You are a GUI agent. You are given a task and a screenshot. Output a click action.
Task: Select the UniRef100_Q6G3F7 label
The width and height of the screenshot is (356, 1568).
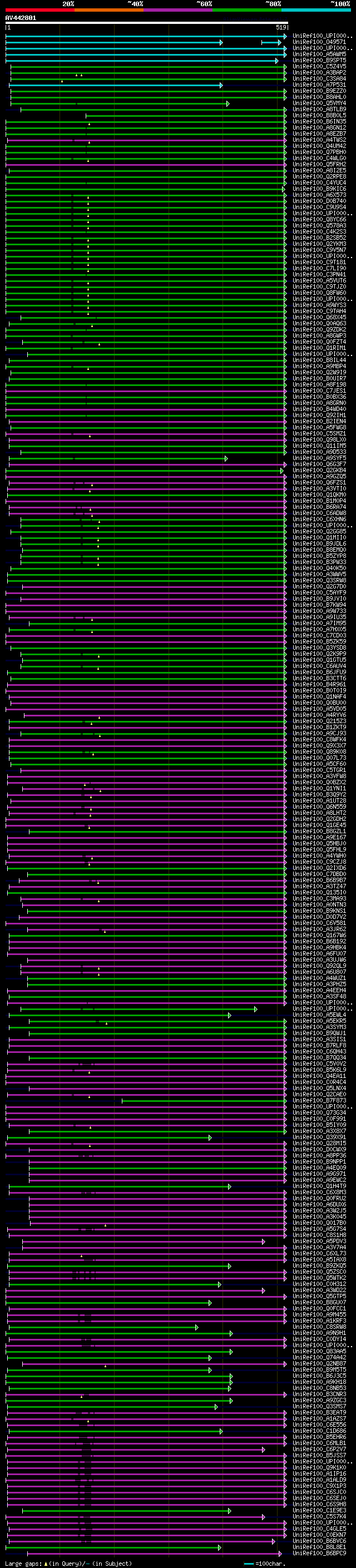coord(319,464)
